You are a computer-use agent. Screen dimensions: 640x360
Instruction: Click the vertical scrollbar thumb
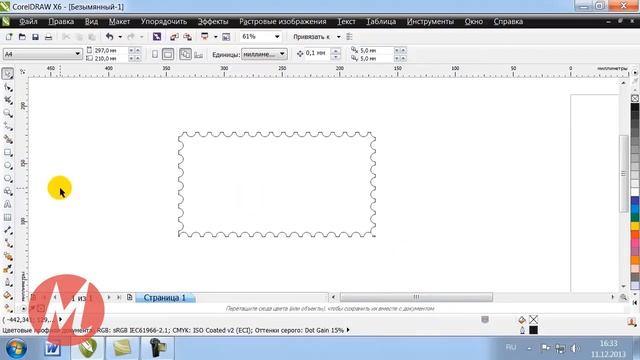623,173
